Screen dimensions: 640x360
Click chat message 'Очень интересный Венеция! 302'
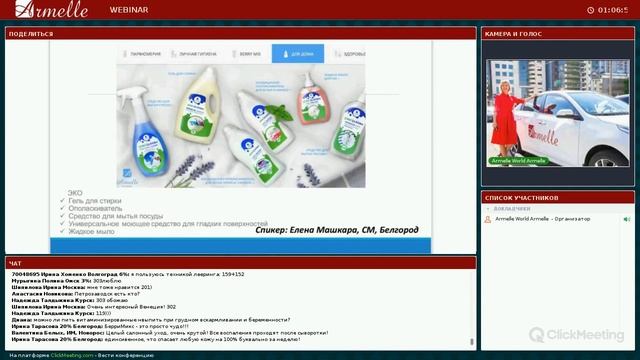point(93,307)
